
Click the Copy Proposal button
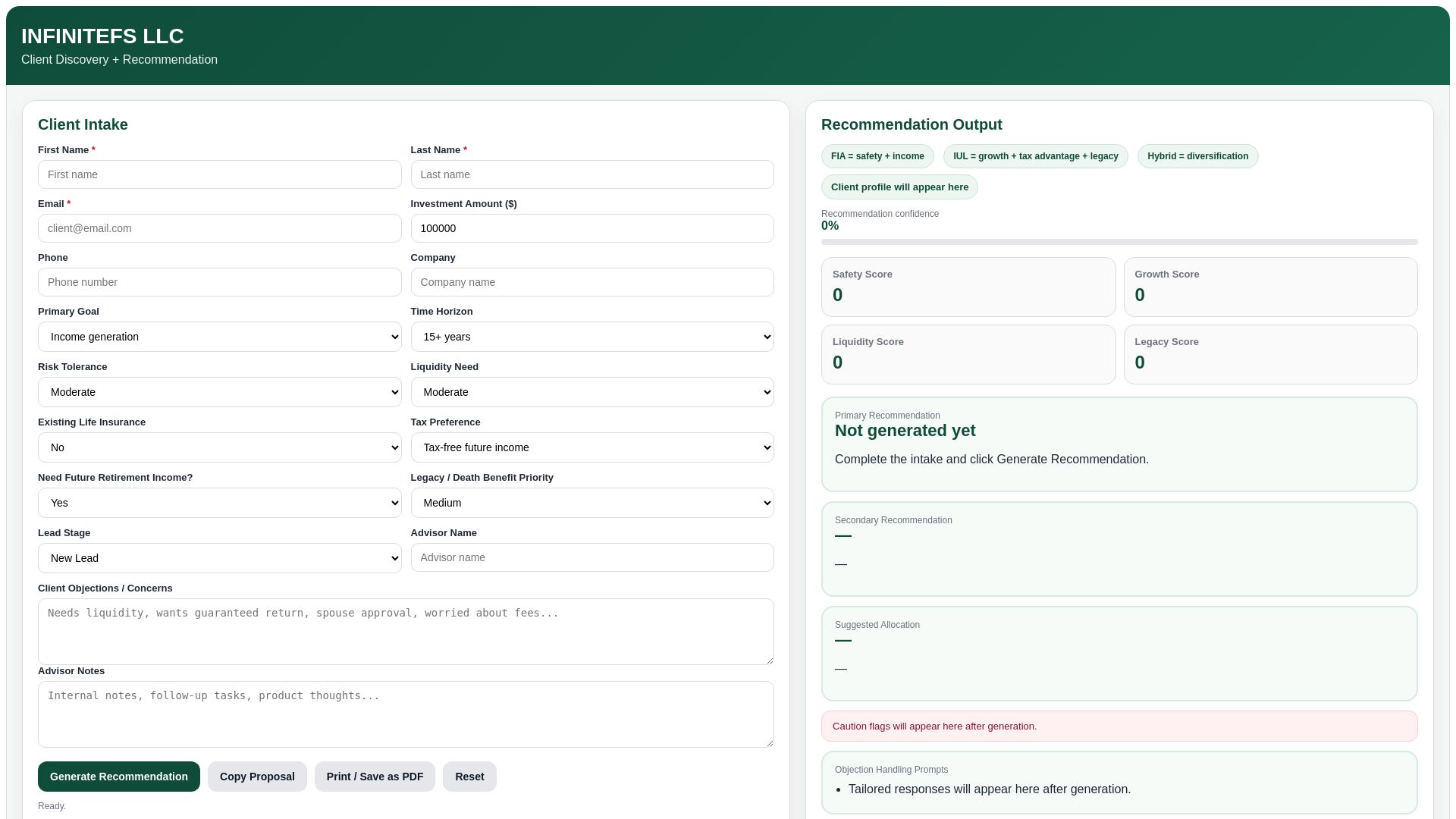tap(257, 777)
